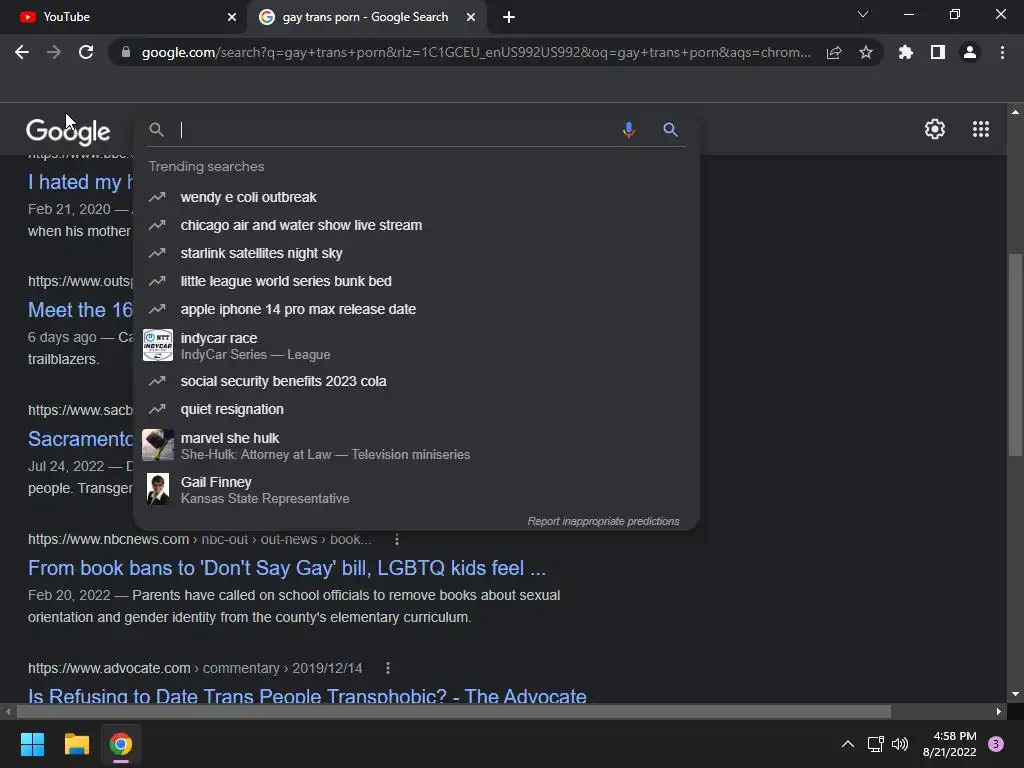The width and height of the screenshot is (1024, 768).
Task: Open the Extensions puzzle icon
Action: tap(906, 52)
